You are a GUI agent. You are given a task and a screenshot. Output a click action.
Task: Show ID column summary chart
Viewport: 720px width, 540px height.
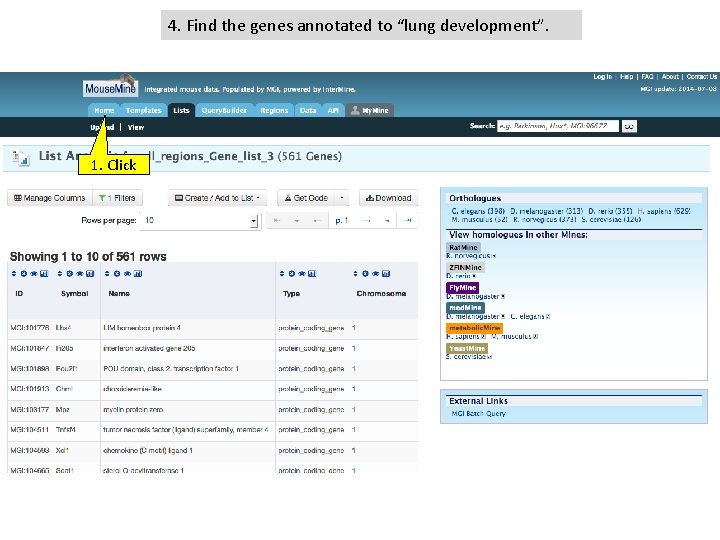tap(44, 274)
